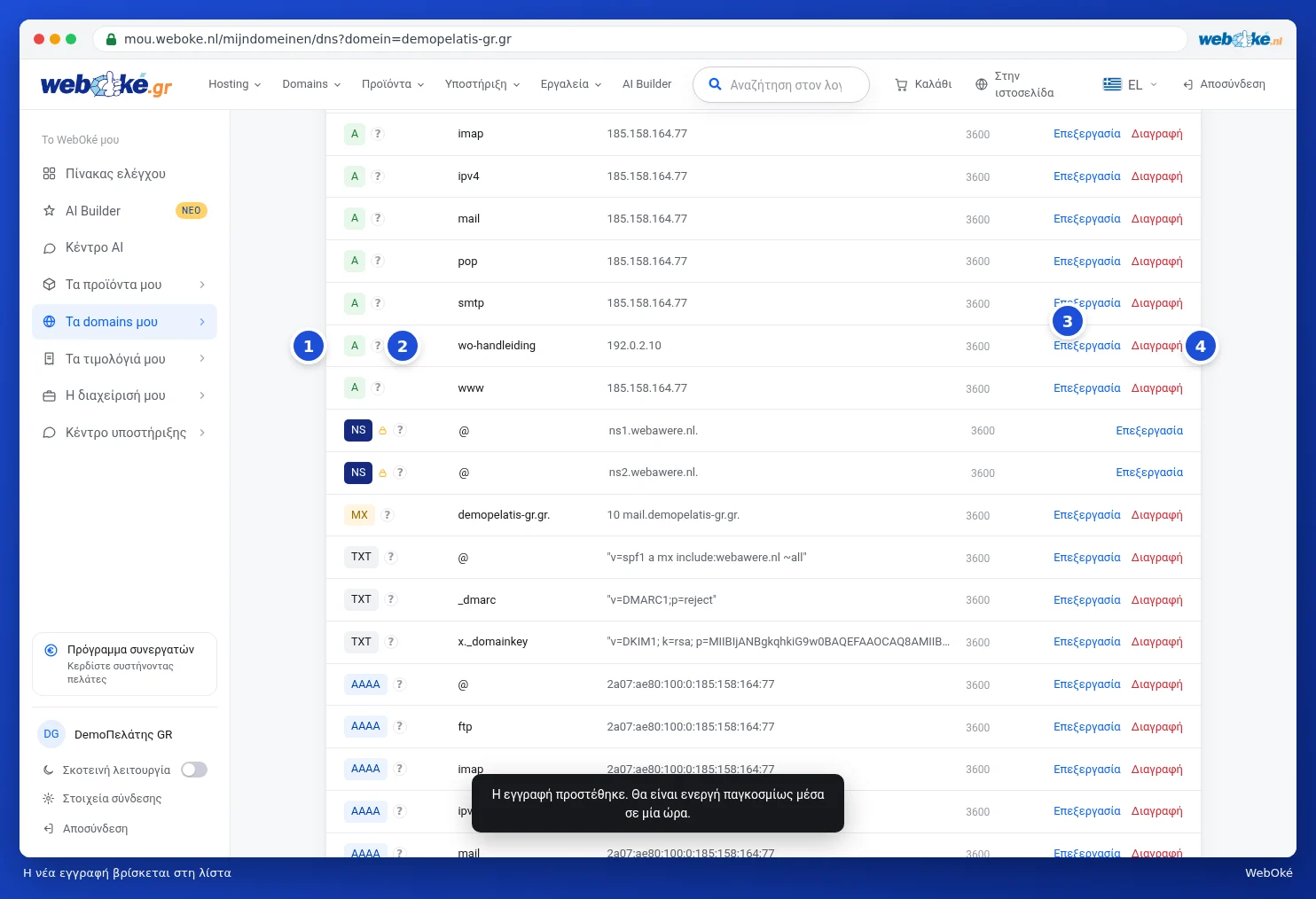The width and height of the screenshot is (1316, 899).
Task: Click the search magnifier icon
Action: [x=715, y=84]
